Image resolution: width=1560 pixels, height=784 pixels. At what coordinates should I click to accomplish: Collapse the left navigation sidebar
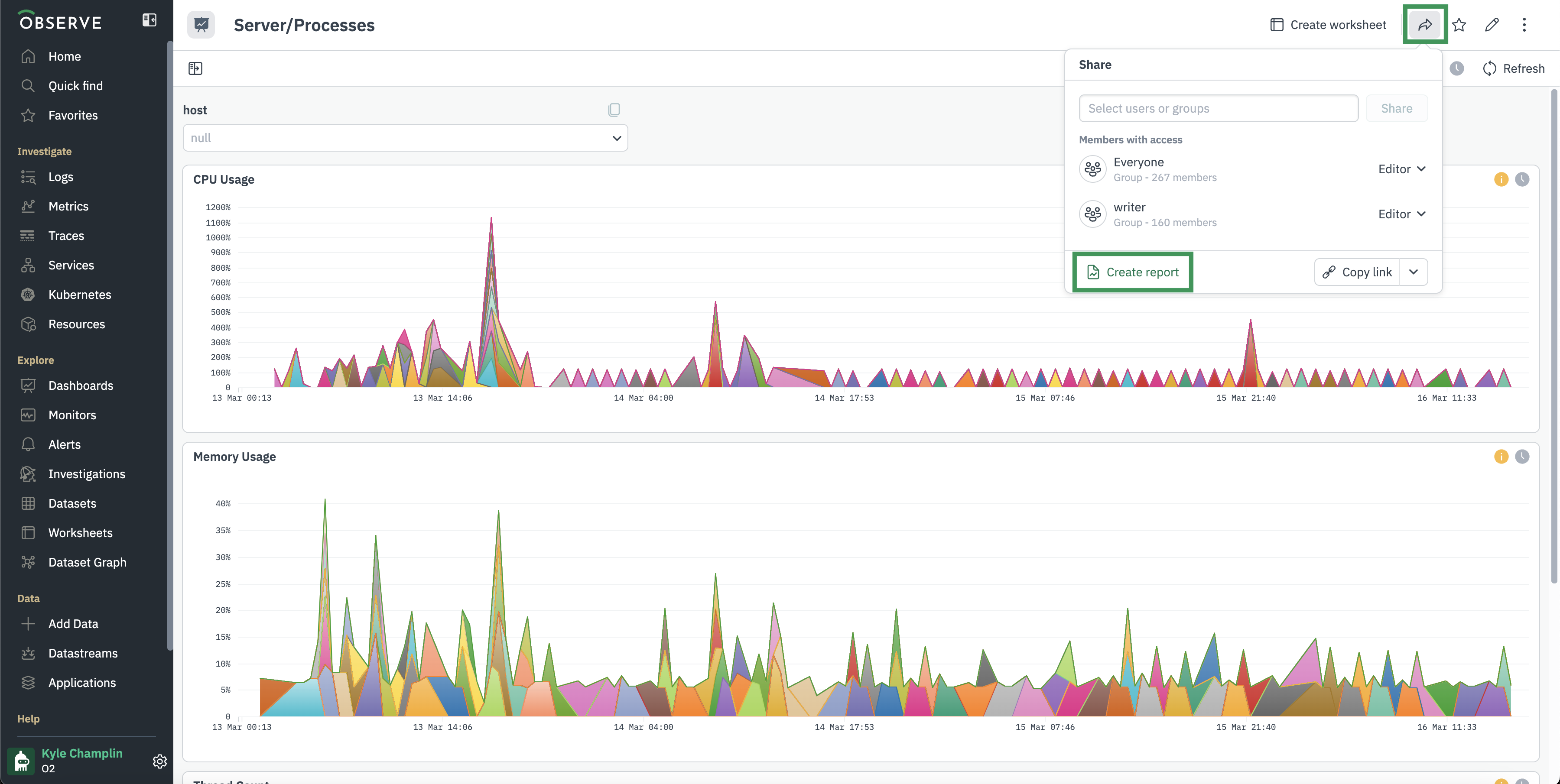tap(149, 21)
